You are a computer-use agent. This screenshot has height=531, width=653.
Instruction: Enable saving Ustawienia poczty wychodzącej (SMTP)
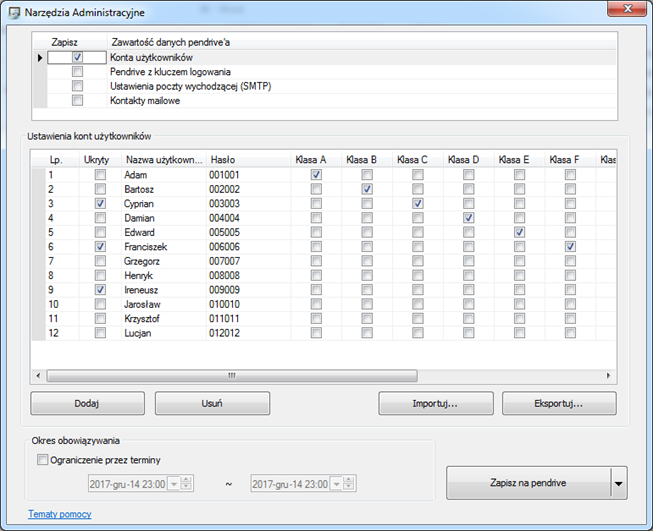77,86
